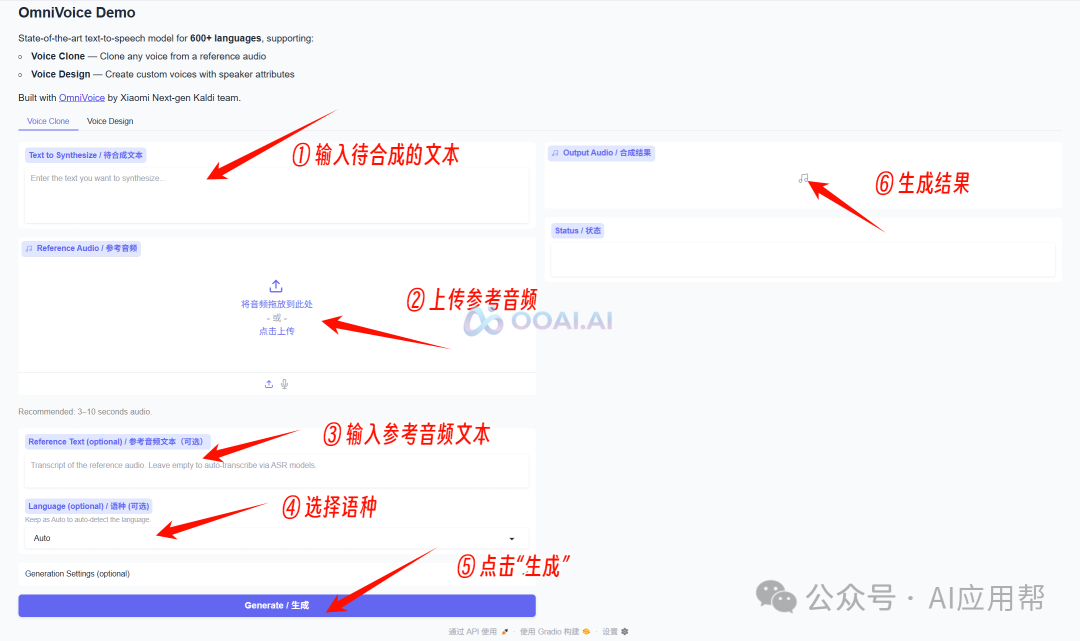Click the Generate / 生成 button
The height and width of the screenshot is (641, 1080).
pyautogui.click(x=276, y=605)
